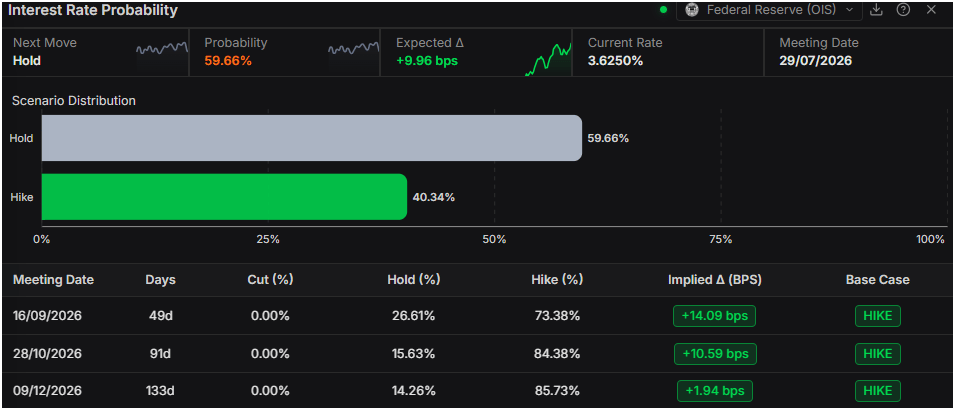Click the Hike (%) column header

(557, 280)
